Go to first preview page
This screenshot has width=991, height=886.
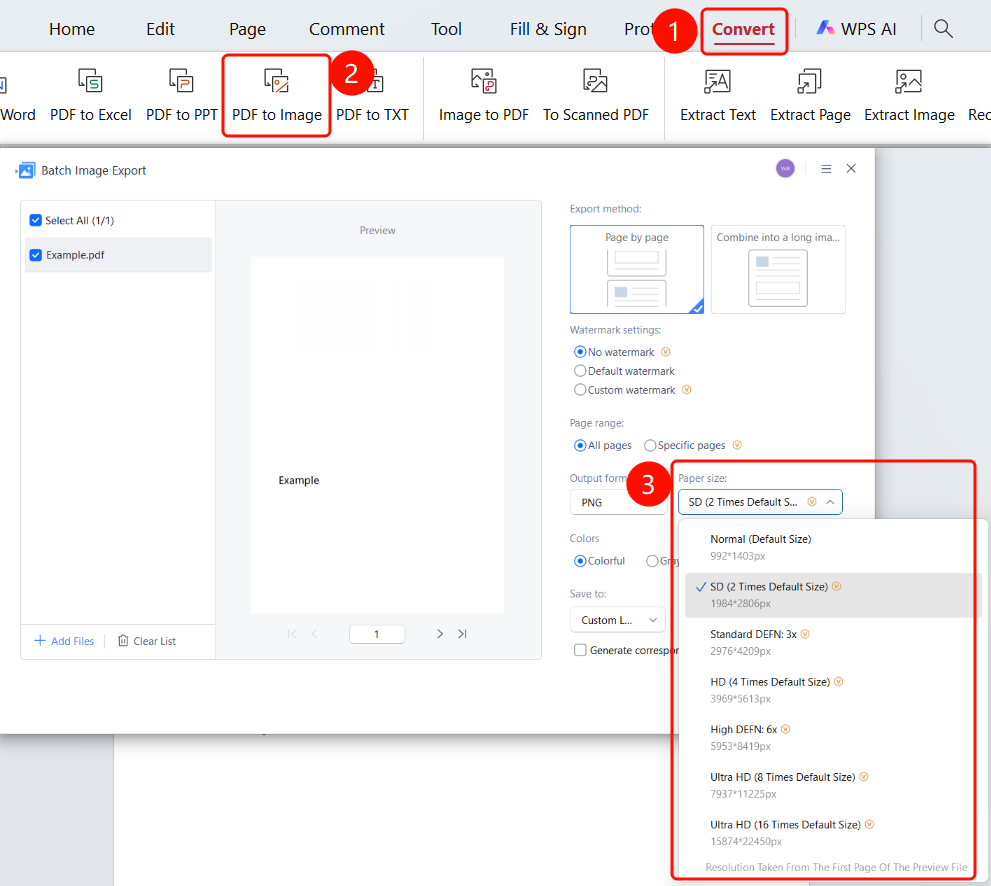pyautogui.click(x=291, y=634)
